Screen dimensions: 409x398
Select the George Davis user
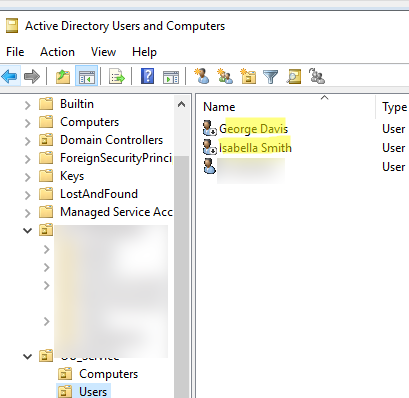click(253, 129)
